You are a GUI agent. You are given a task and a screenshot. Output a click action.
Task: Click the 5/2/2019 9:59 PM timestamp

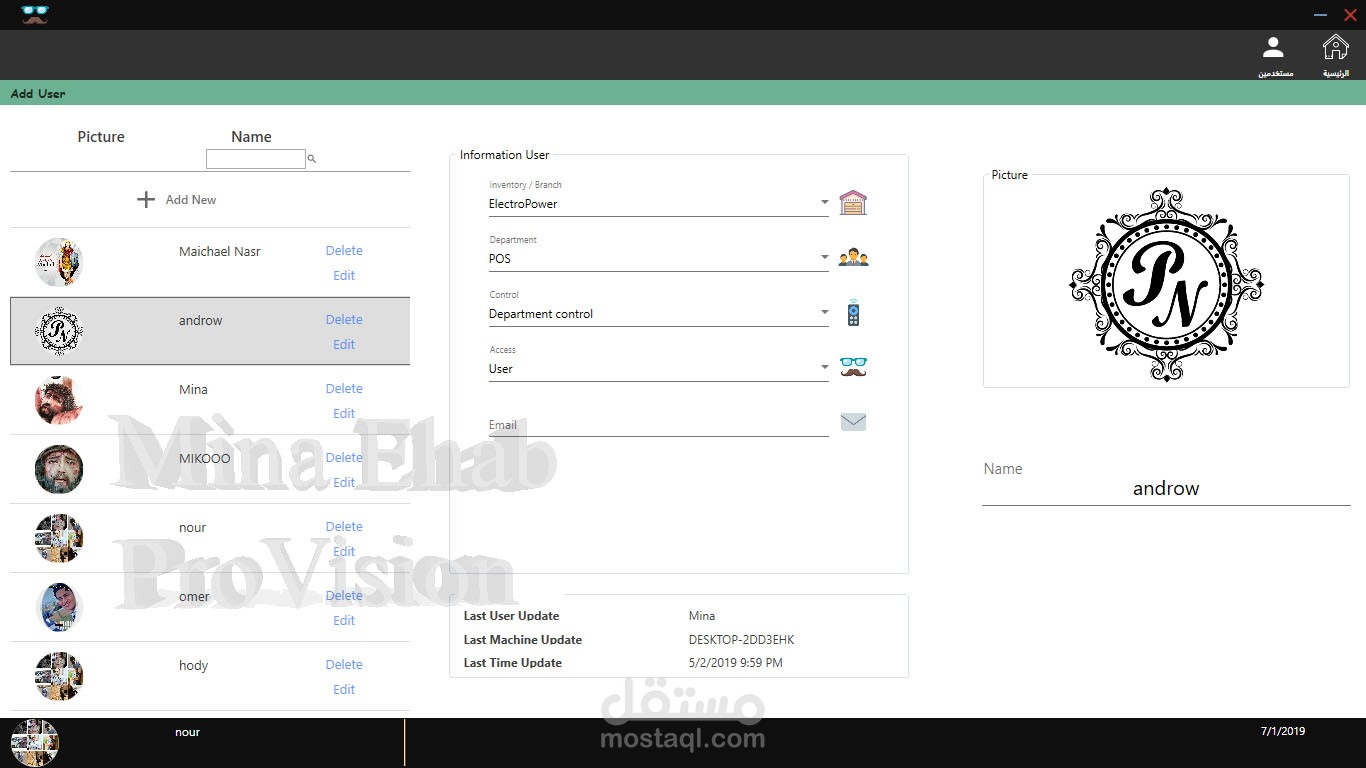point(736,663)
